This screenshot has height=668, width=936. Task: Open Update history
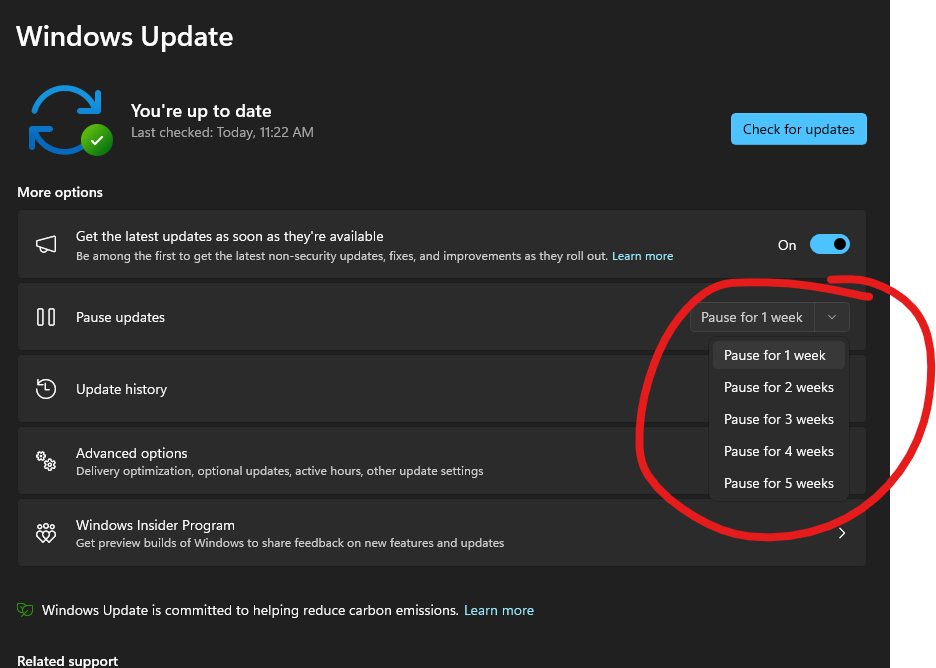coord(442,389)
